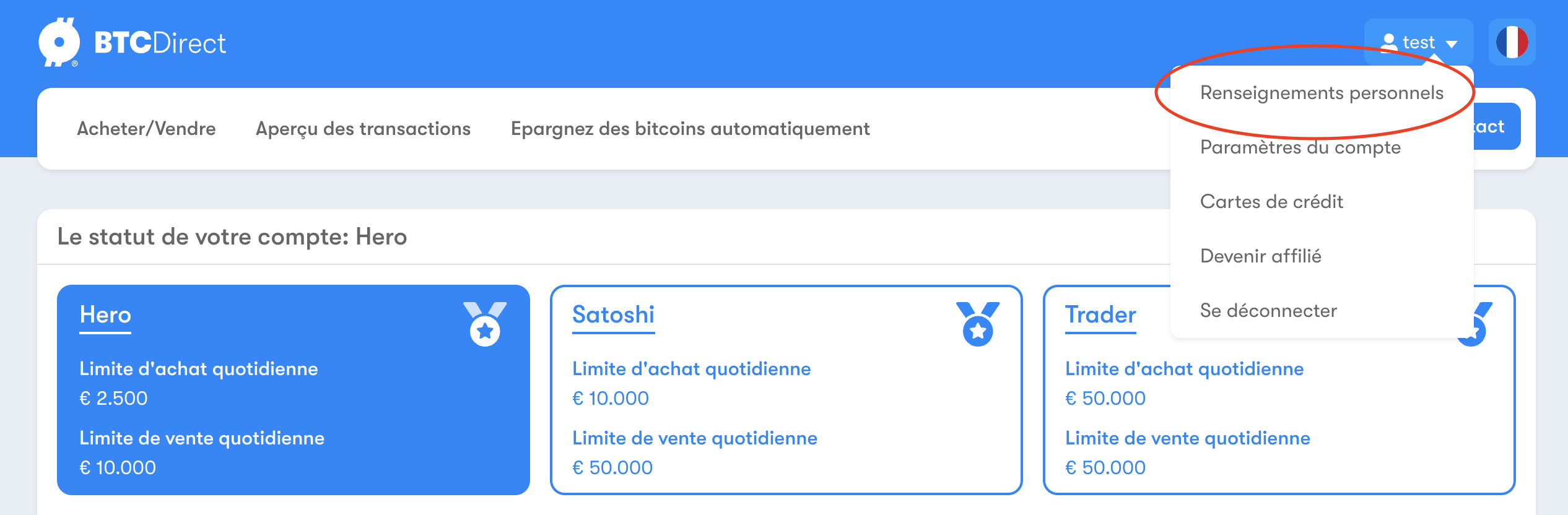Viewport: 1568px width, 515px height.
Task: Select Devenir affilié option
Action: (x=1260, y=256)
